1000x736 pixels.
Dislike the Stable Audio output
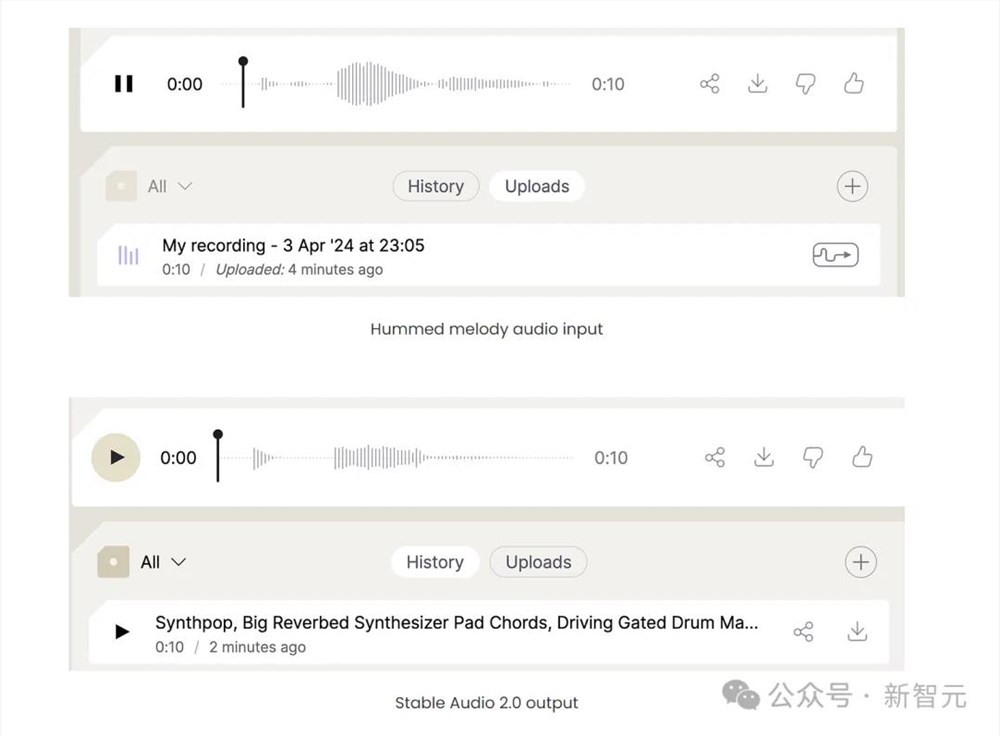click(813, 458)
